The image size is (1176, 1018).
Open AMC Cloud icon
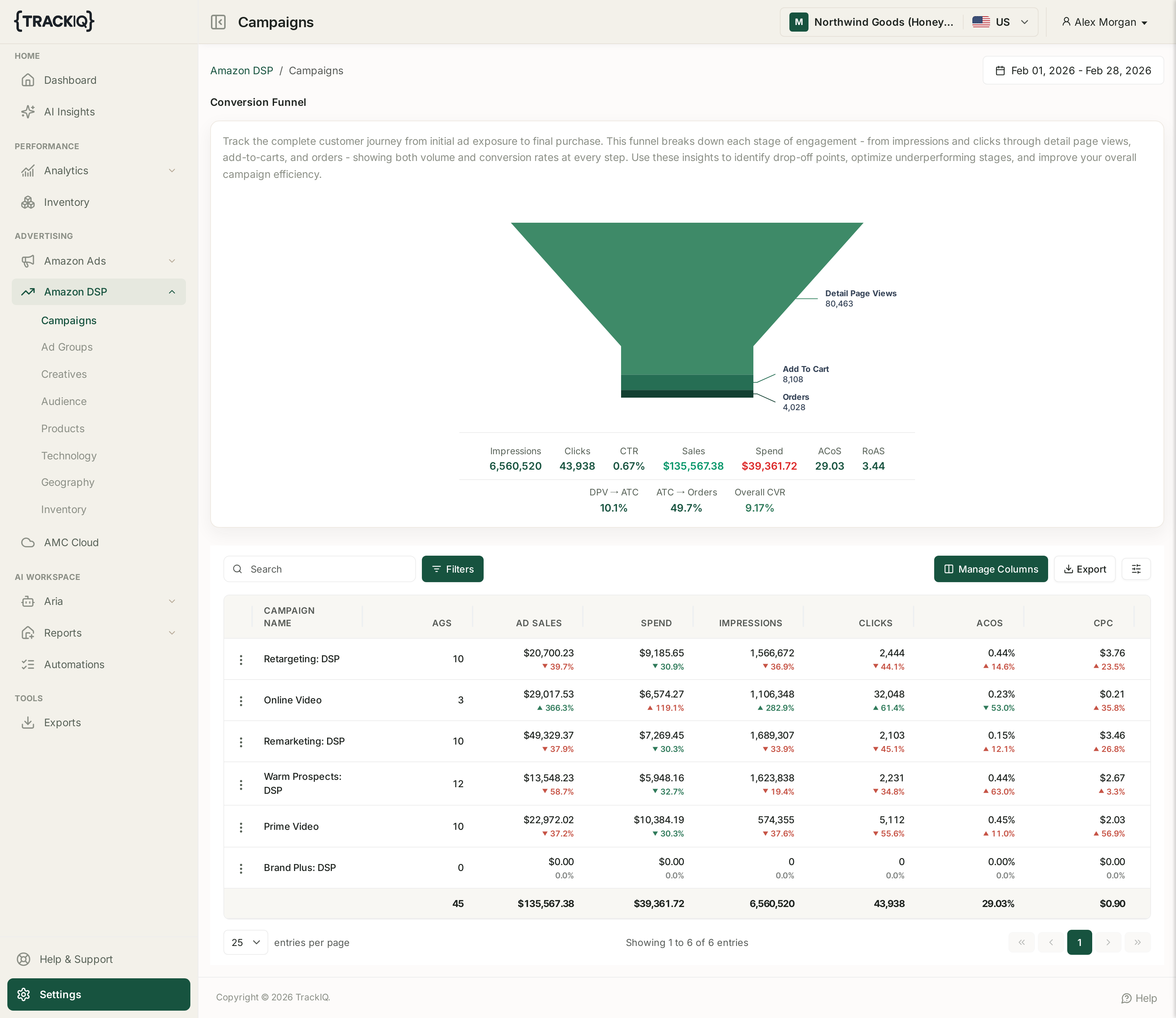(x=28, y=542)
